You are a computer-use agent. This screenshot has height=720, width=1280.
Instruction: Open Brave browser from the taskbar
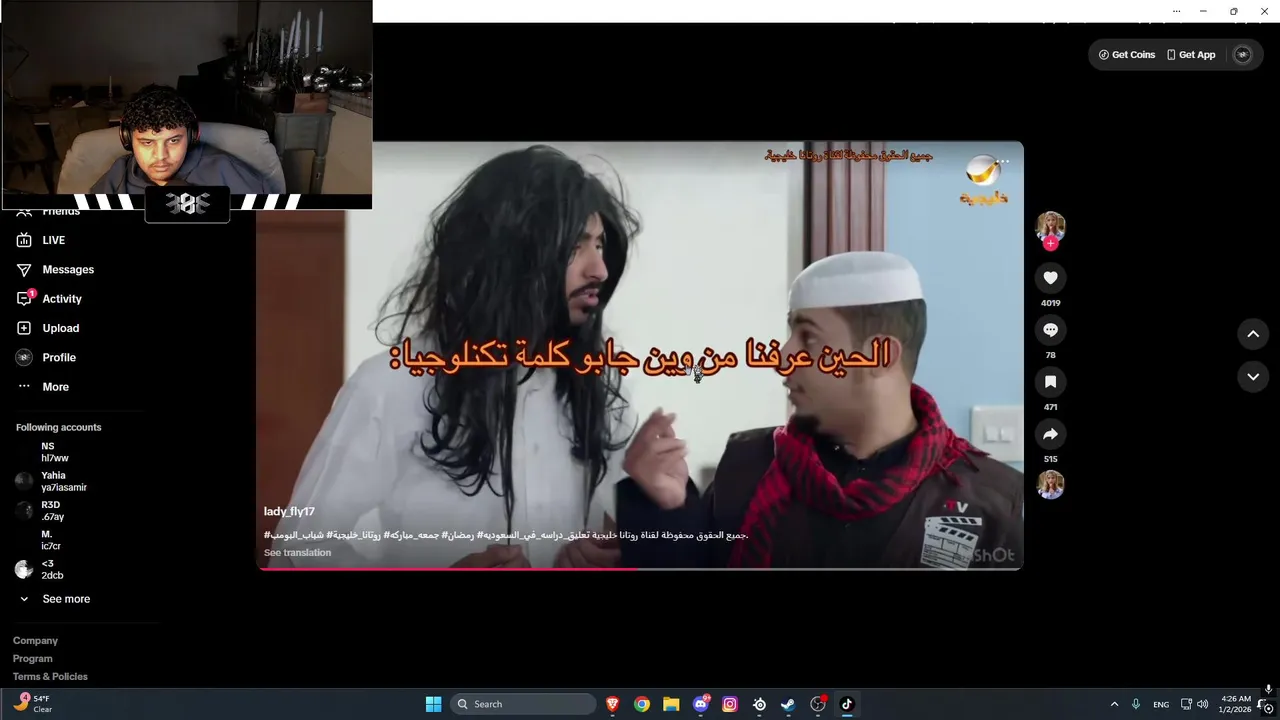pyautogui.click(x=612, y=704)
